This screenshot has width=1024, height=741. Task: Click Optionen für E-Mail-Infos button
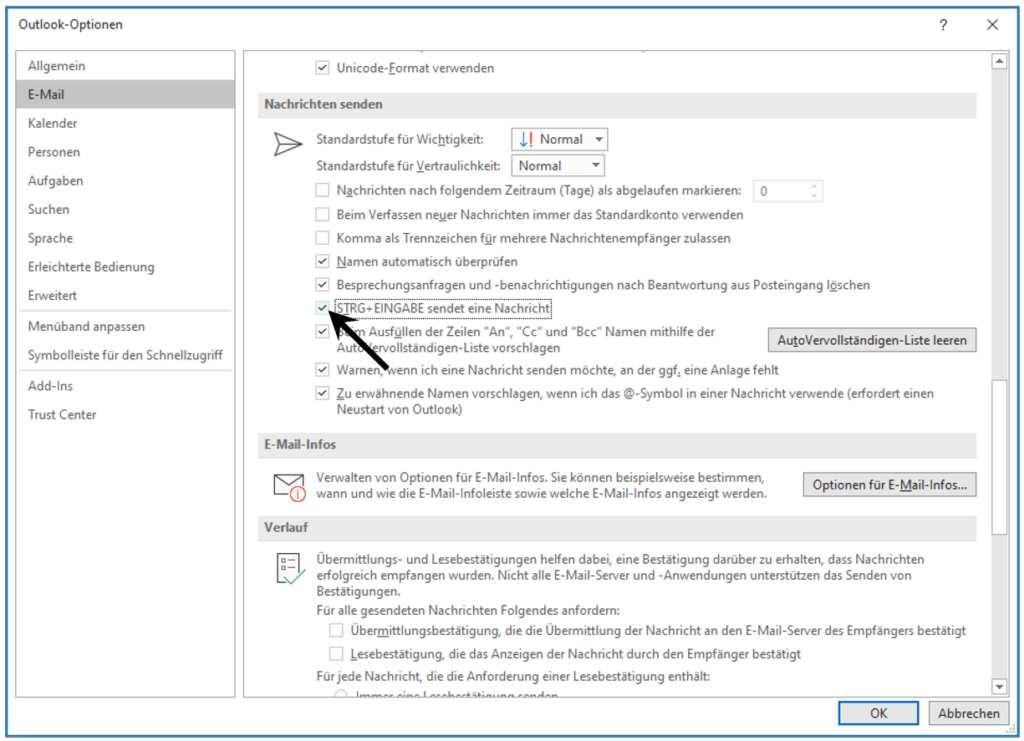tap(889, 484)
